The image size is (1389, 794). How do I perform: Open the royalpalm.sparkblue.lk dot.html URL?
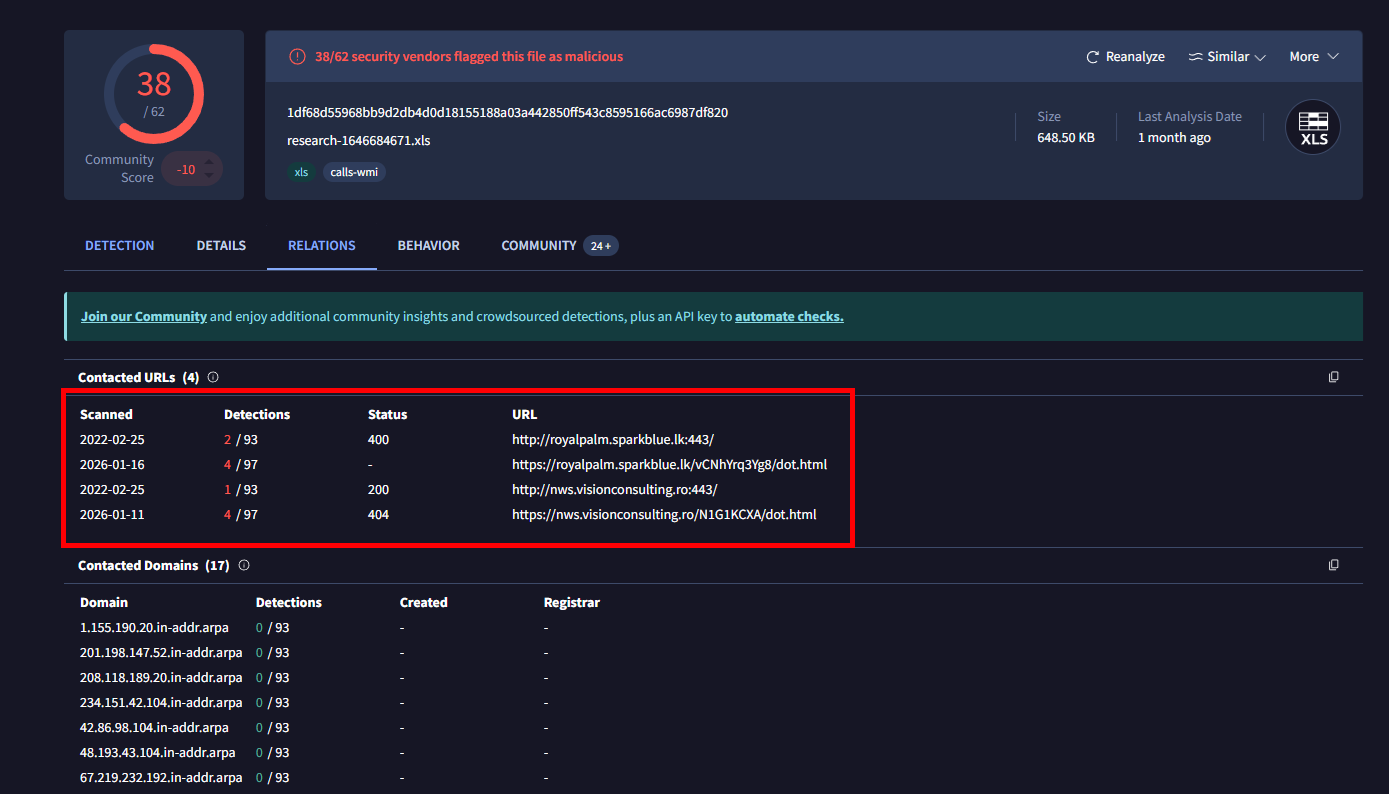(669, 465)
